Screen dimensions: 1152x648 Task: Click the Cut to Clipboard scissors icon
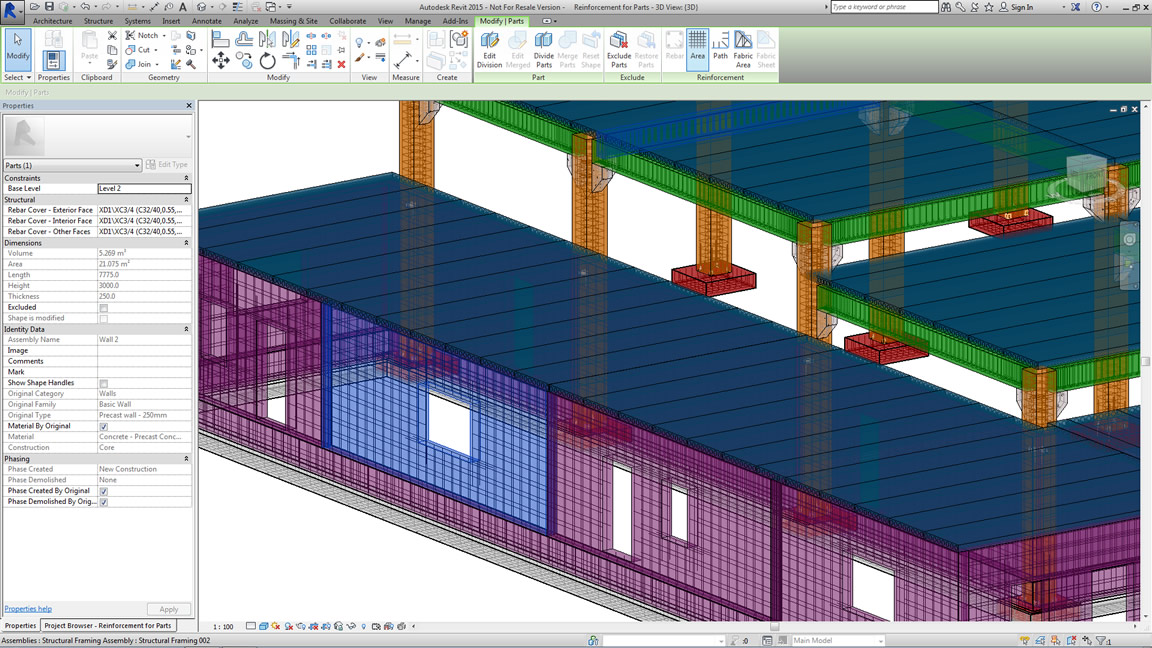(x=112, y=35)
